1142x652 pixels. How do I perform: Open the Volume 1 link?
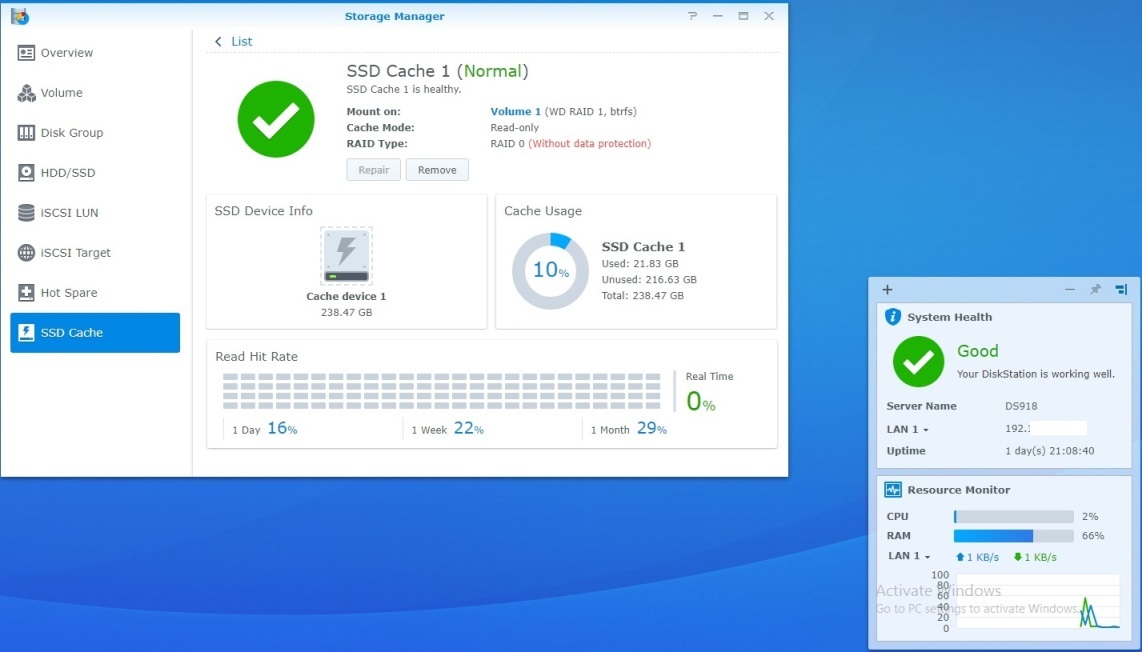(x=516, y=111)
